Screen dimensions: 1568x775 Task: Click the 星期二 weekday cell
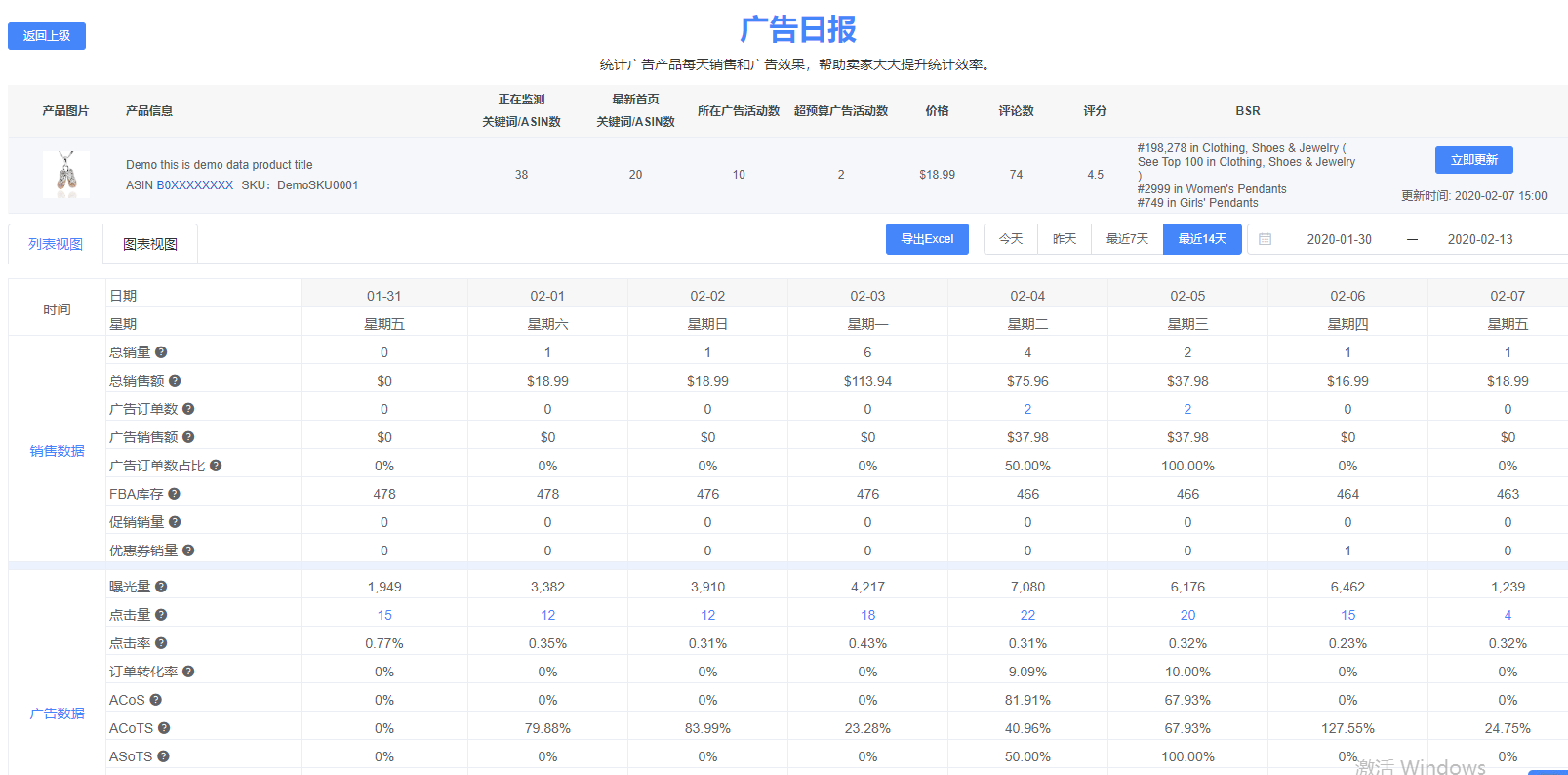click(1027, 324)
